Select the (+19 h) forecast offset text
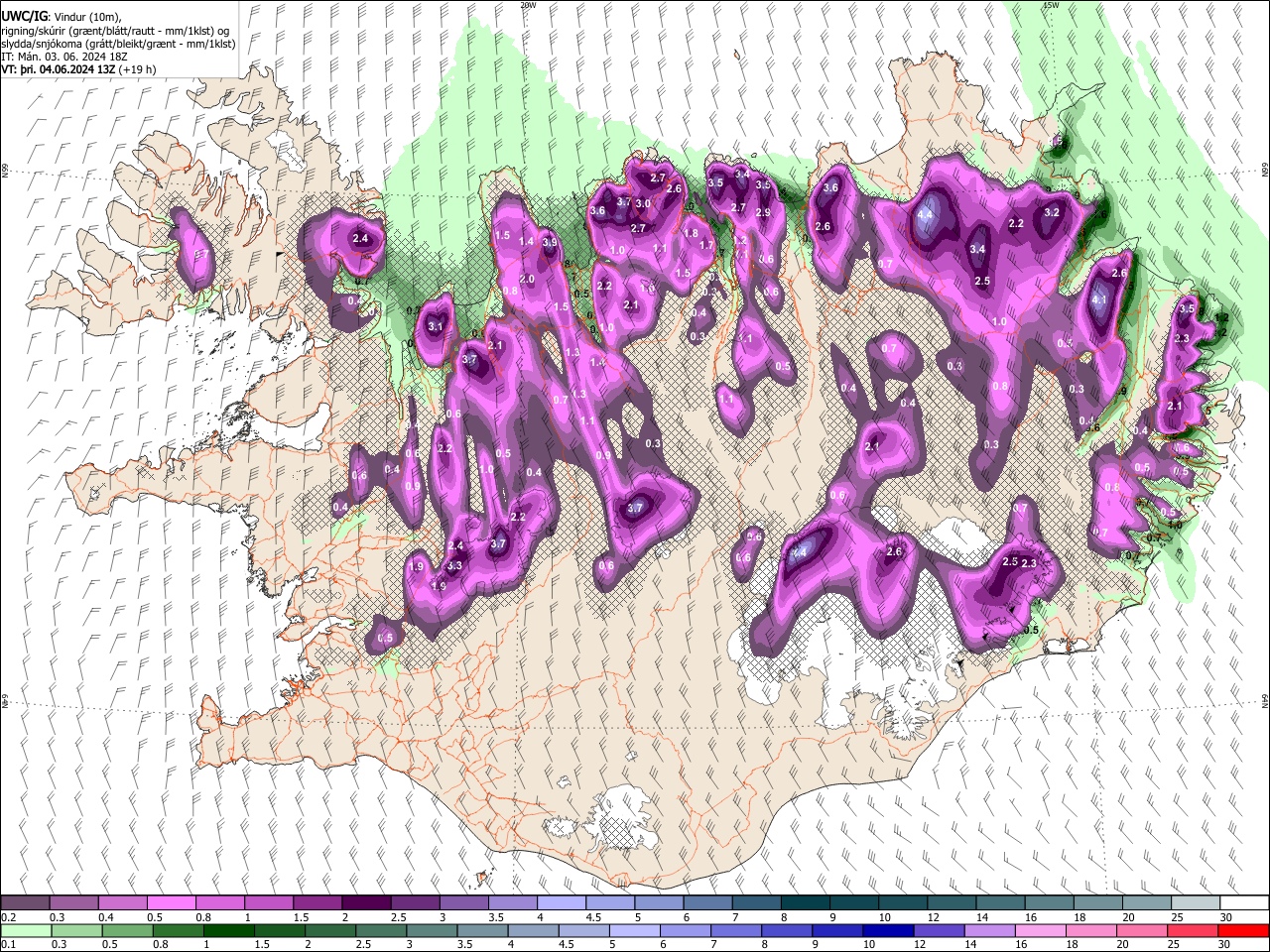The image size is (1270, 952). pyautogui.click(x=138, y=69)
